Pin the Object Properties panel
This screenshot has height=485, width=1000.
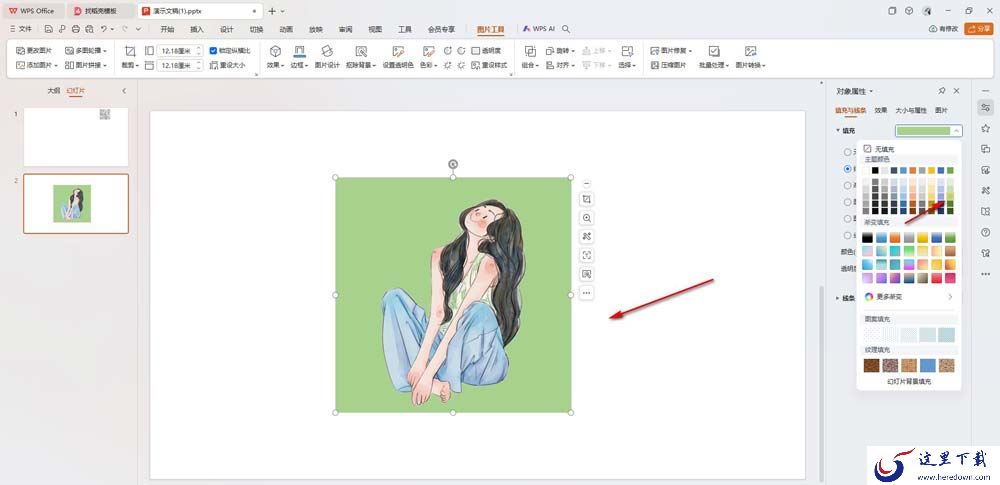tap(942, 91)
